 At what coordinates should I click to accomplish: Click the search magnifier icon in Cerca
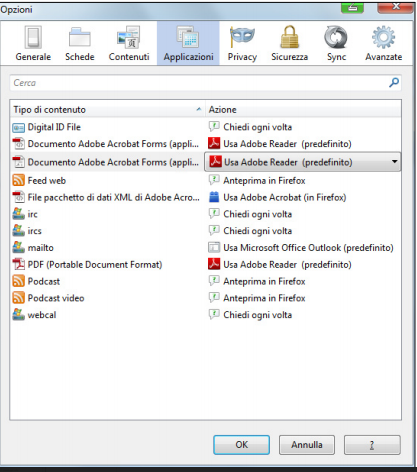coord(394,82)
